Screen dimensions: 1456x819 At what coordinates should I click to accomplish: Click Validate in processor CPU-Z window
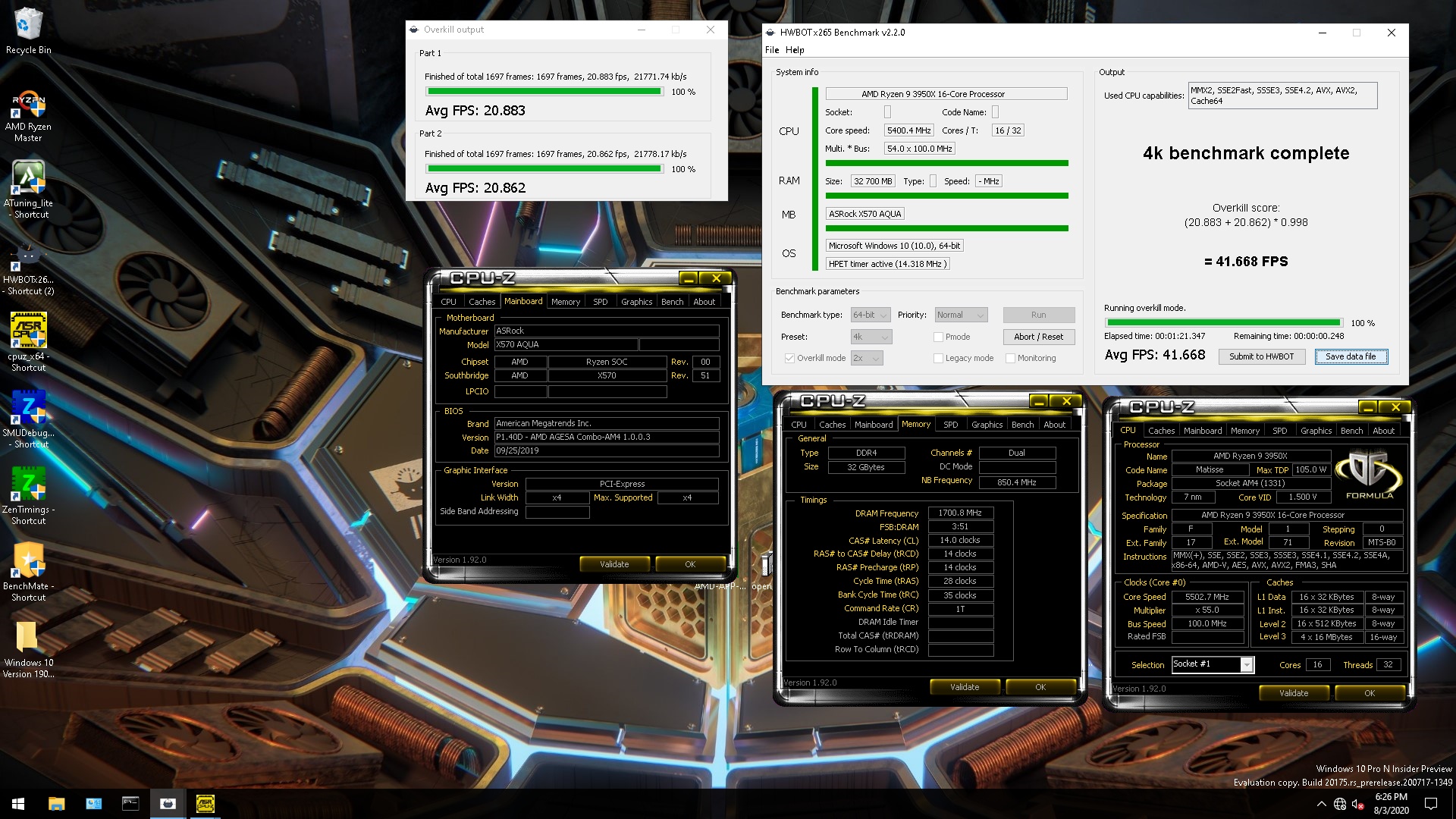pos(1294,693)
